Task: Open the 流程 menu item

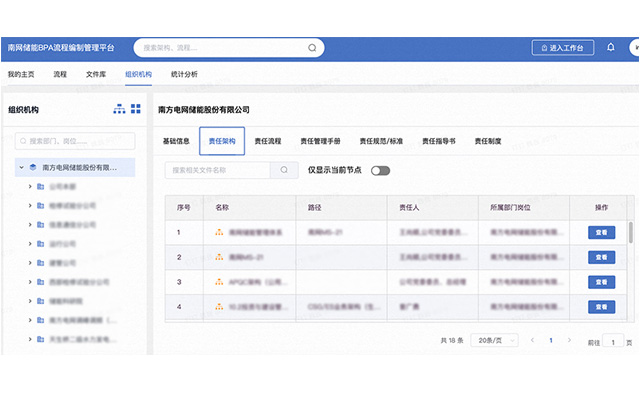Action: pos(60,74)
